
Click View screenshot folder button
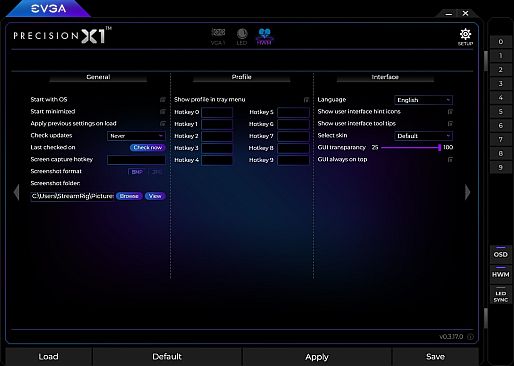[x=155, y=196]
